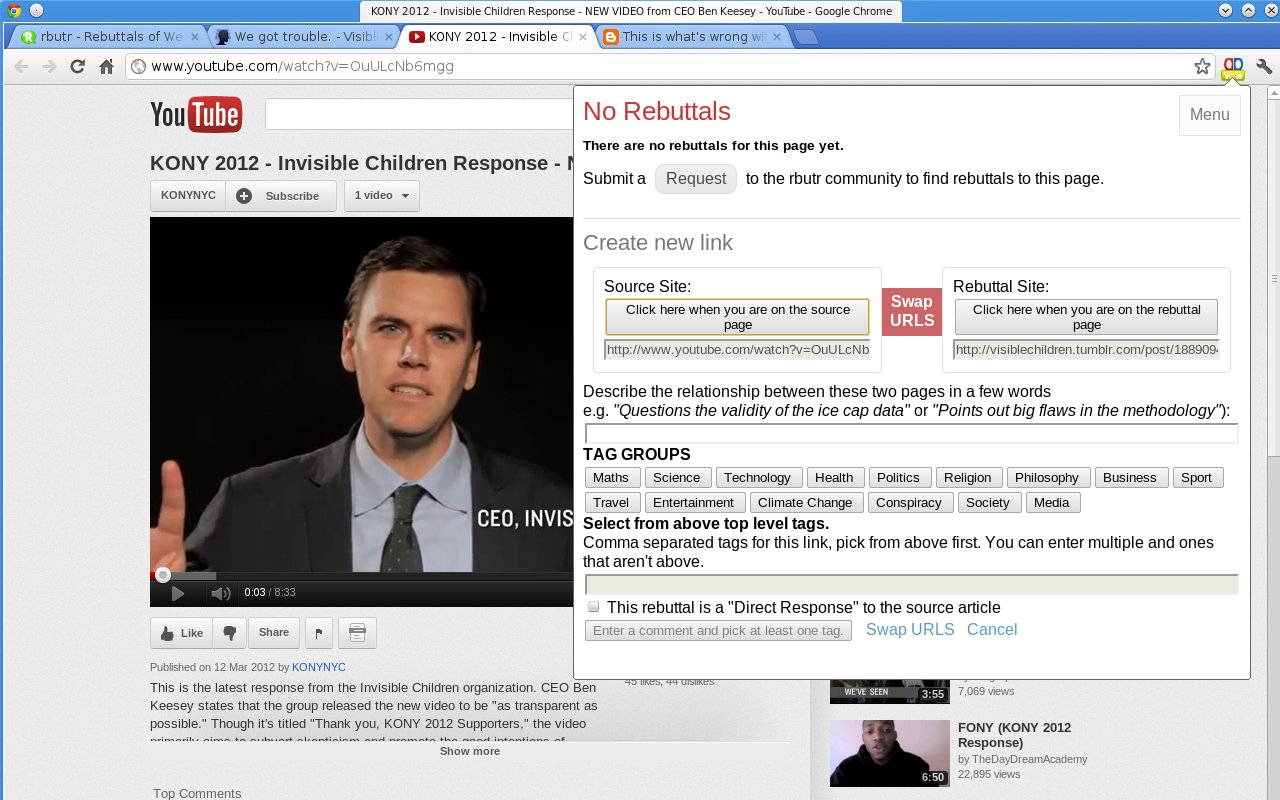Share the video
The width and height of the screenshot is (1280, 800).
(x=274, y=633)
